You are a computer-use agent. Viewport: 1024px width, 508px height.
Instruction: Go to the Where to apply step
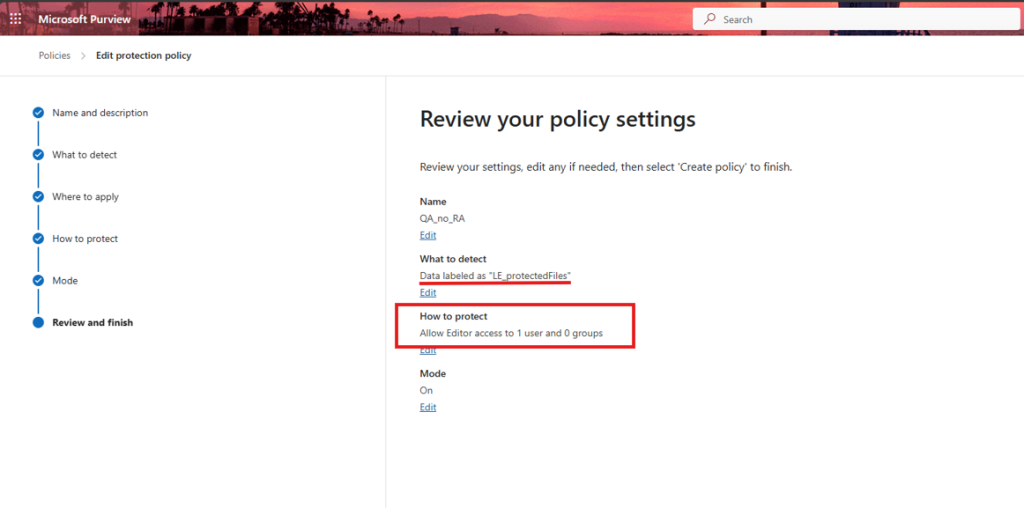click(x=85, y=197)
